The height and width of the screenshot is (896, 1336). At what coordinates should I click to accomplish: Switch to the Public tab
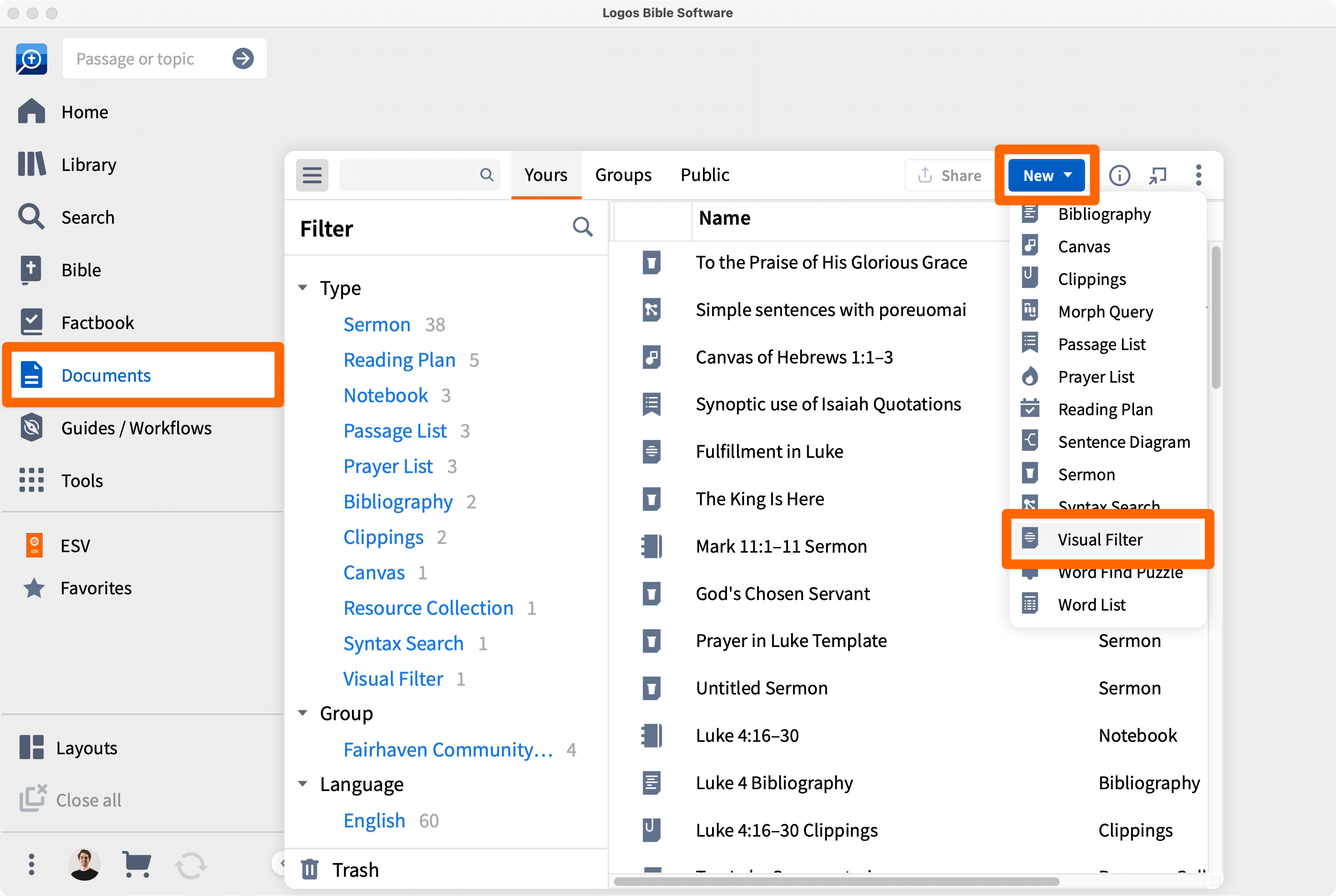tap(704, 175)
